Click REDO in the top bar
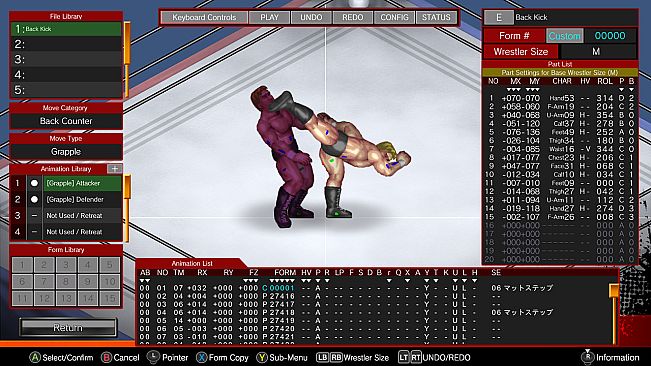The width and height of the screenshot is (651, 366). (352, 17)
